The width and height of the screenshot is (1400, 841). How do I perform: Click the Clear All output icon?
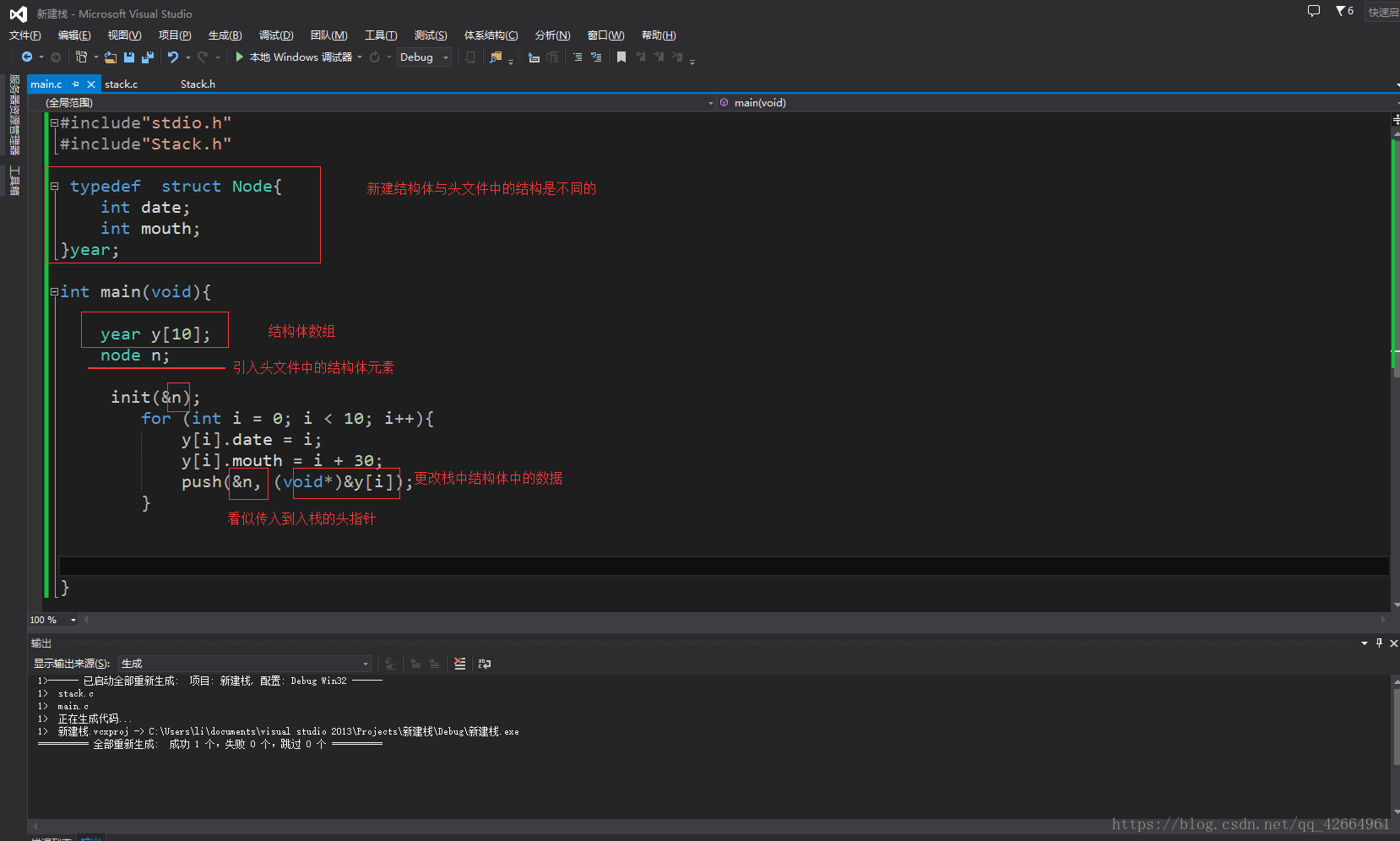[459, 664]
